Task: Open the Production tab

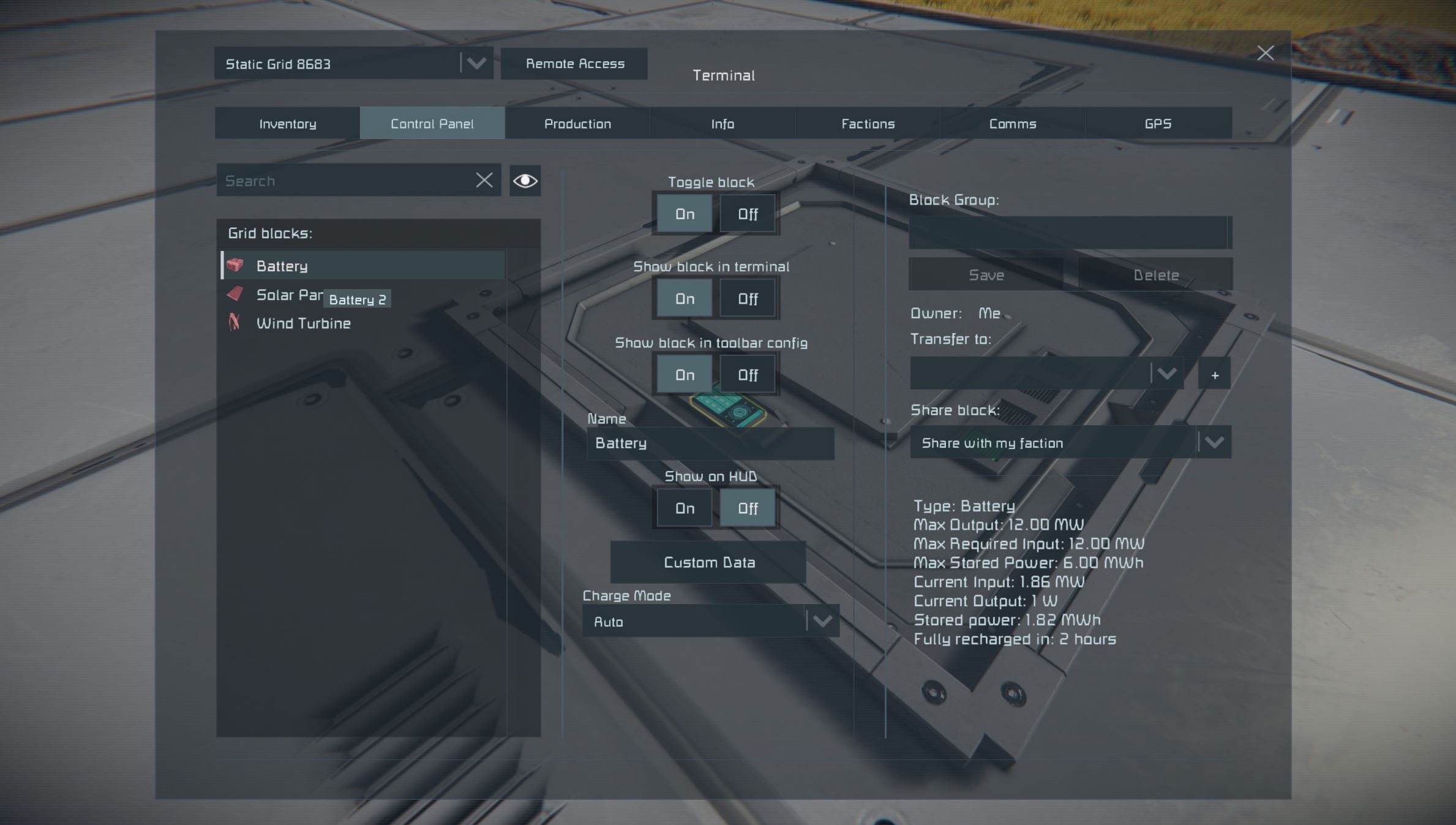Action: coord(577,123)
